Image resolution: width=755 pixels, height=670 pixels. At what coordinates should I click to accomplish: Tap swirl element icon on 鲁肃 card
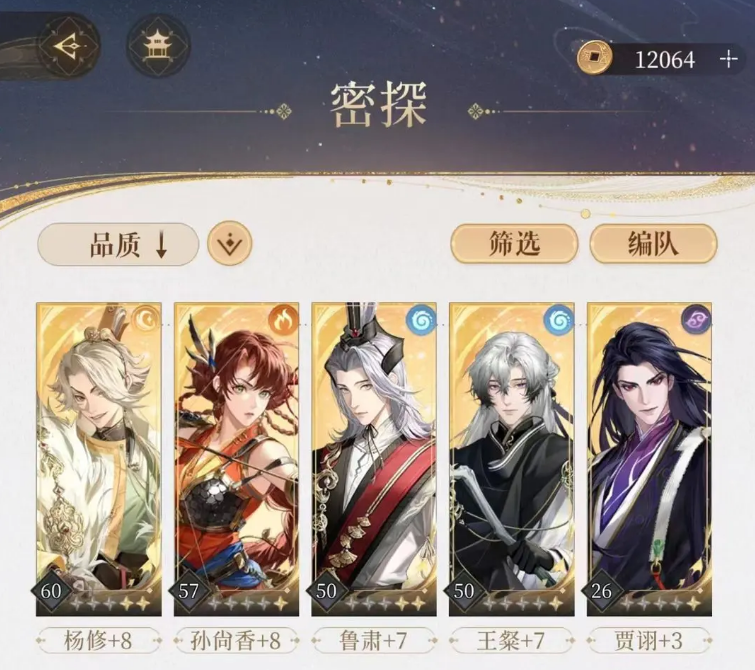tap(421, 319)
